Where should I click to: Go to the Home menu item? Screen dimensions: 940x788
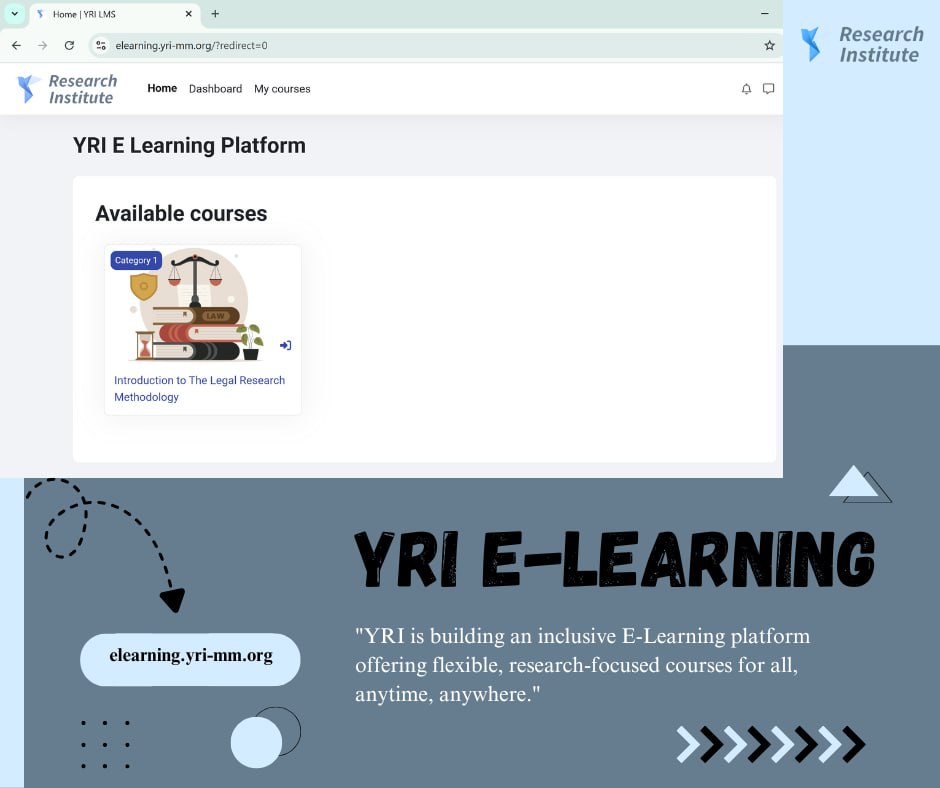(162, 88)
